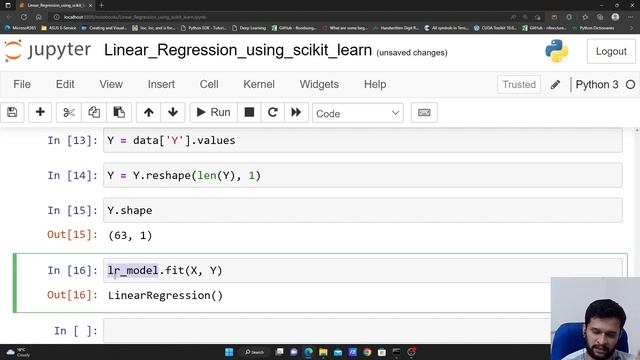640x360 pixels.
Task: Open the Widgets menu
Action: coord(319,84)
